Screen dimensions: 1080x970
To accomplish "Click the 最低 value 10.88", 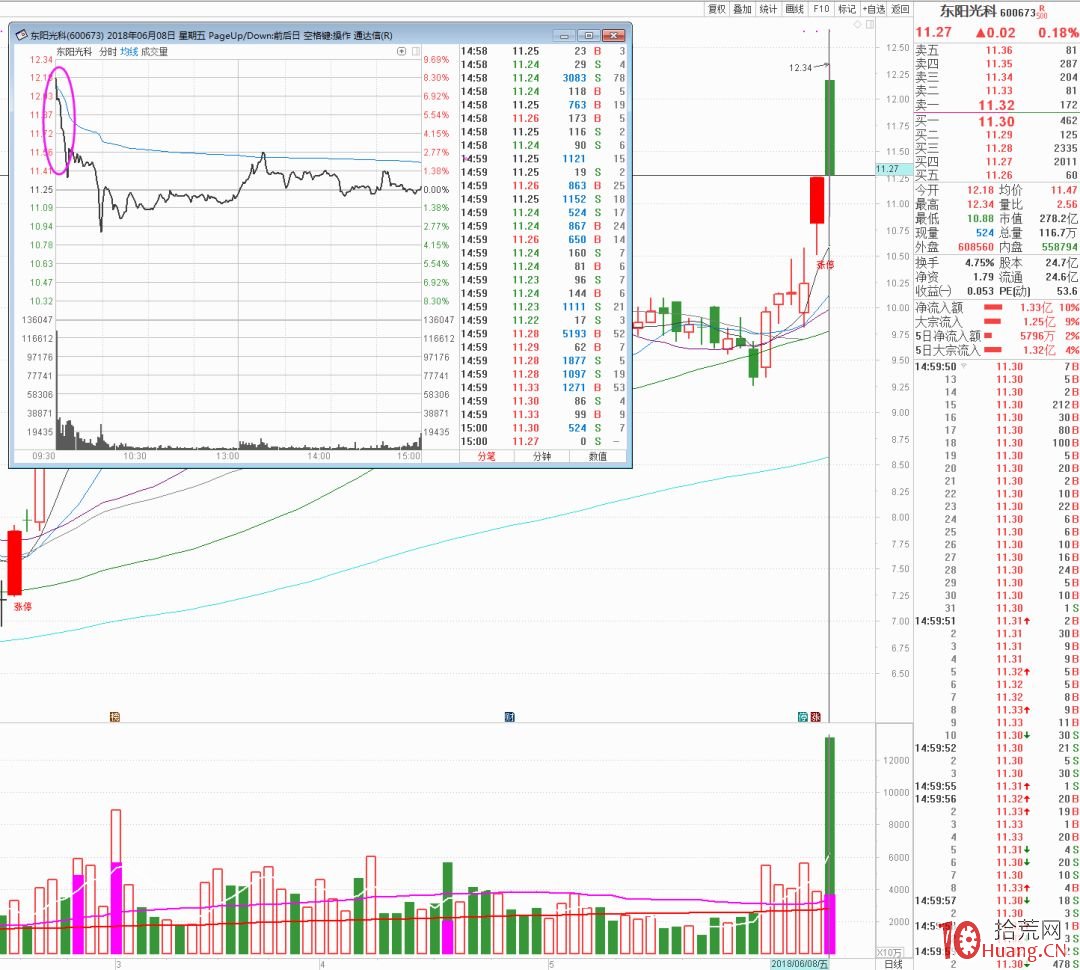I will click(980, 218).
